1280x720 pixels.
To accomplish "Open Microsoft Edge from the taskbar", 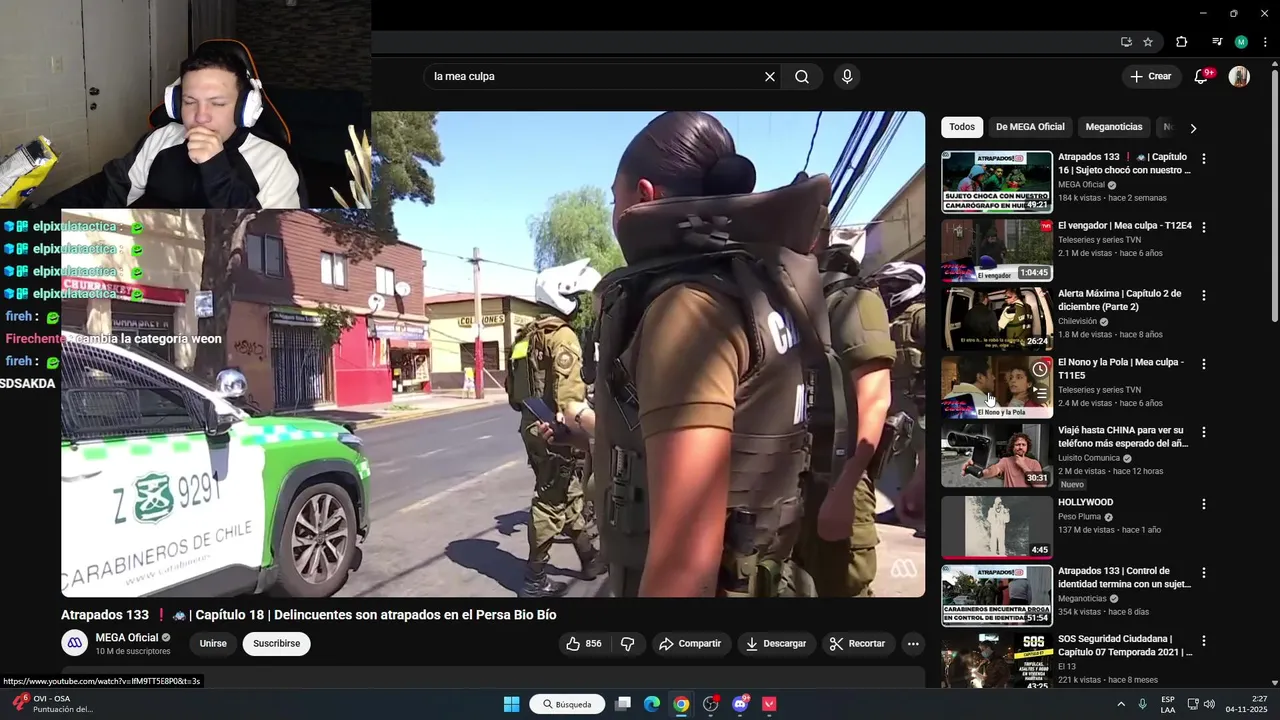I will point(652,704).
